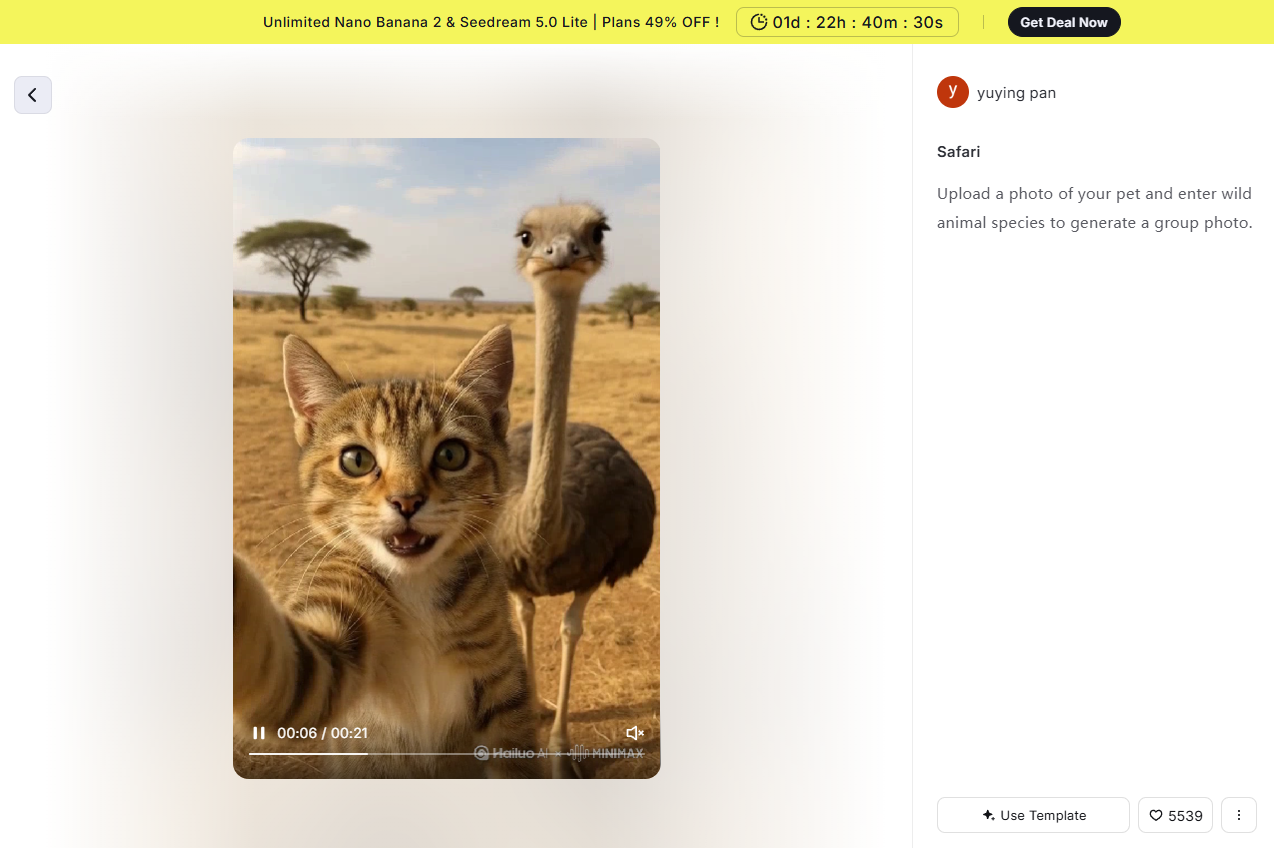Click the Use Template button
Viewport: 1274px width, 848px height.
(1032, 815)
